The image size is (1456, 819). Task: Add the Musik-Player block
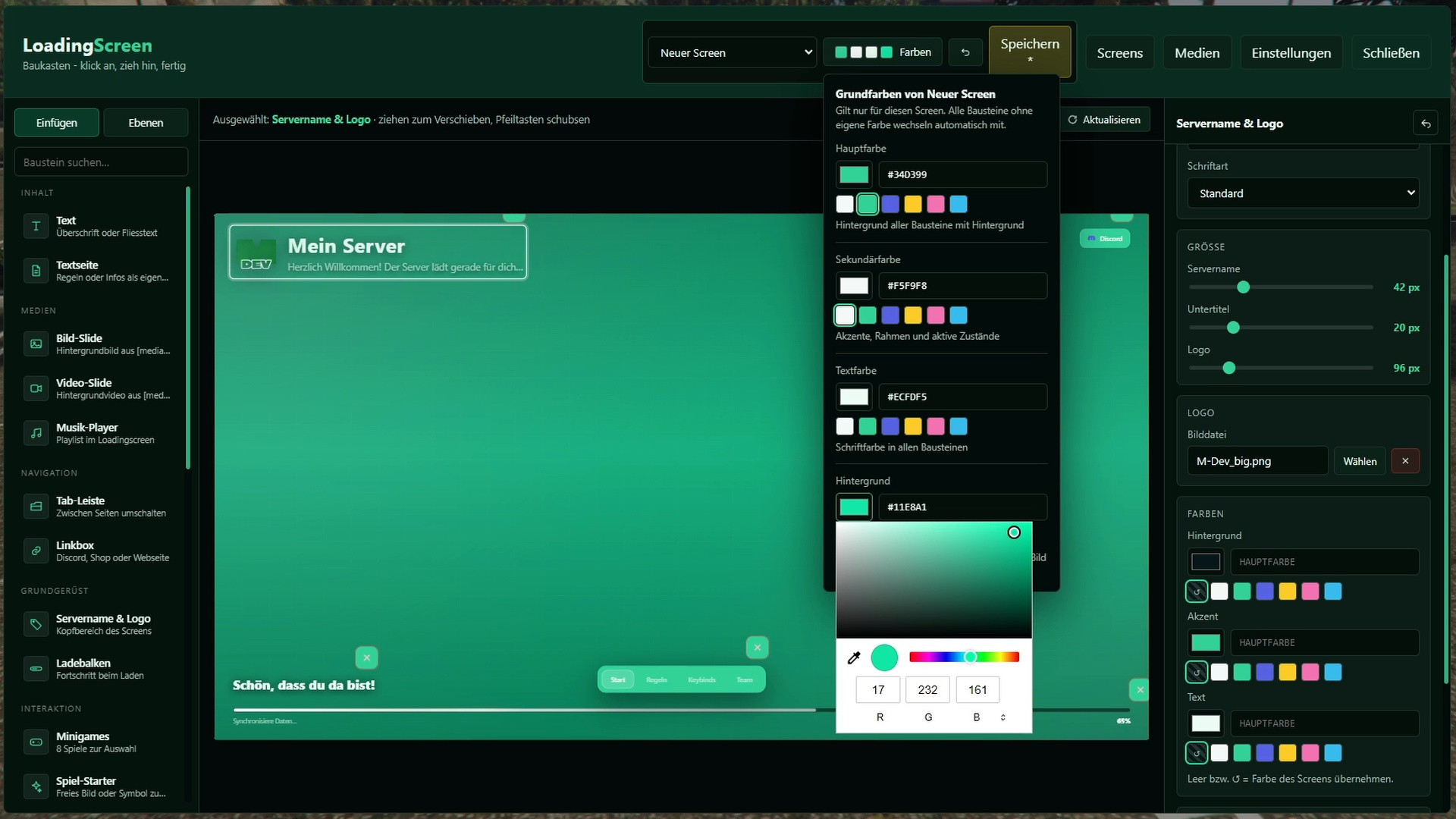101,433
